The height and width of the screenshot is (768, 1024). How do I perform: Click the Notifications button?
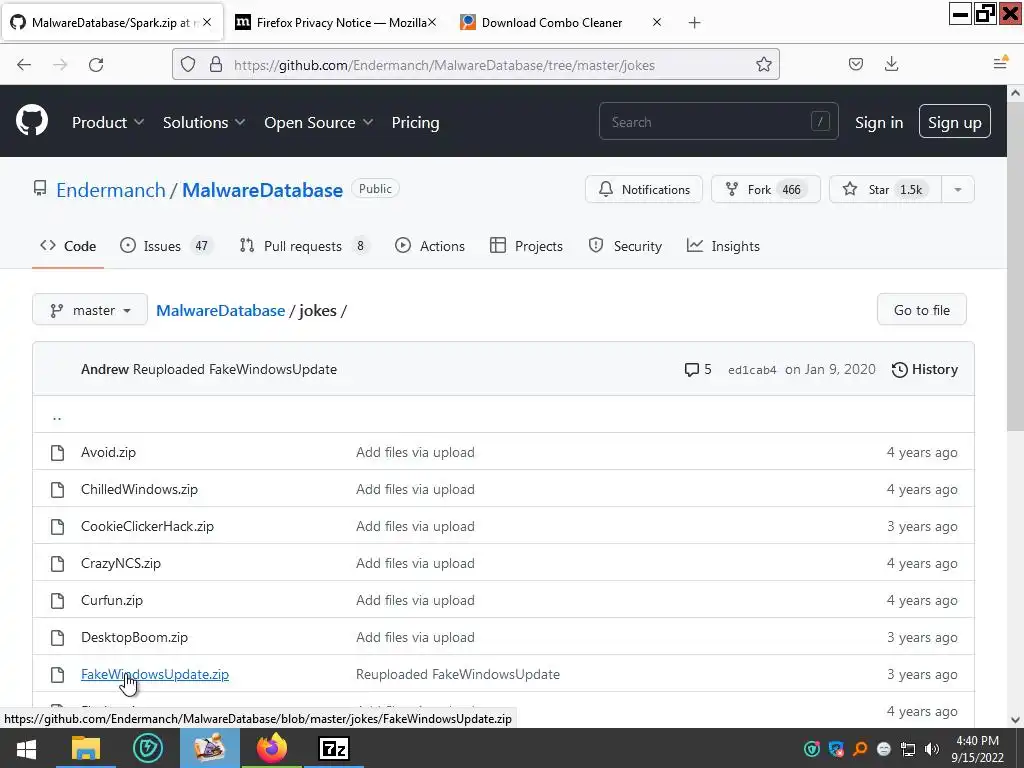(x=644, y=189)
